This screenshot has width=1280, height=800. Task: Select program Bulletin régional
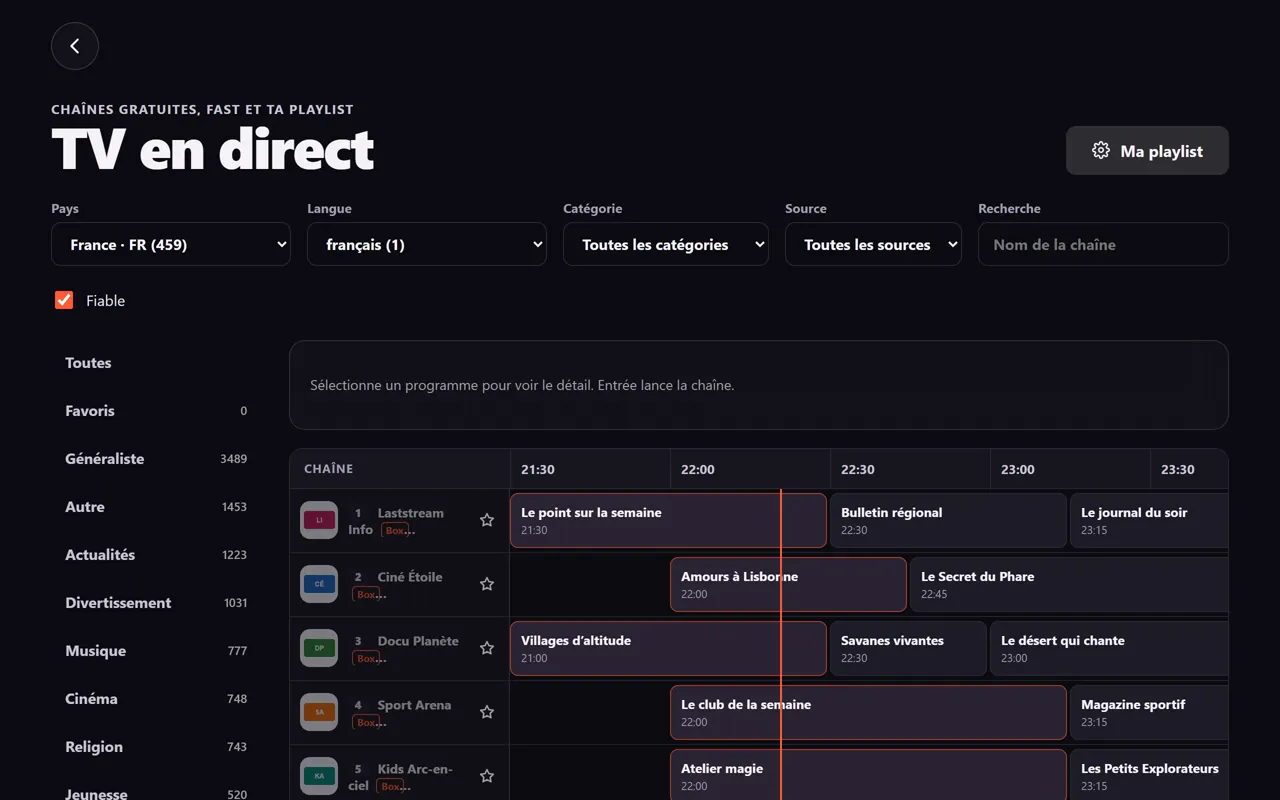948,520
